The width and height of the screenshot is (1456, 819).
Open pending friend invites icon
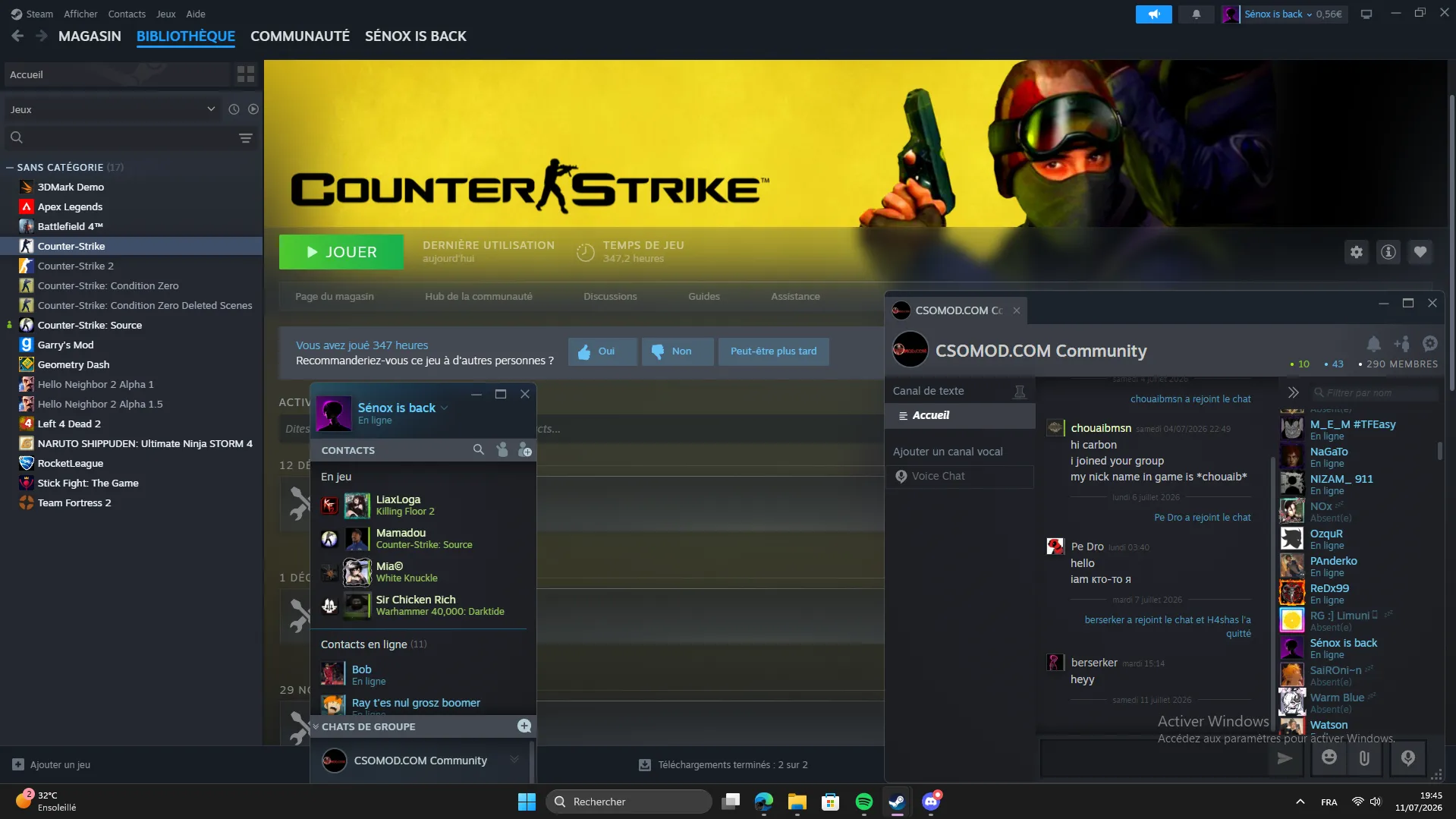(x=502, y=449)
